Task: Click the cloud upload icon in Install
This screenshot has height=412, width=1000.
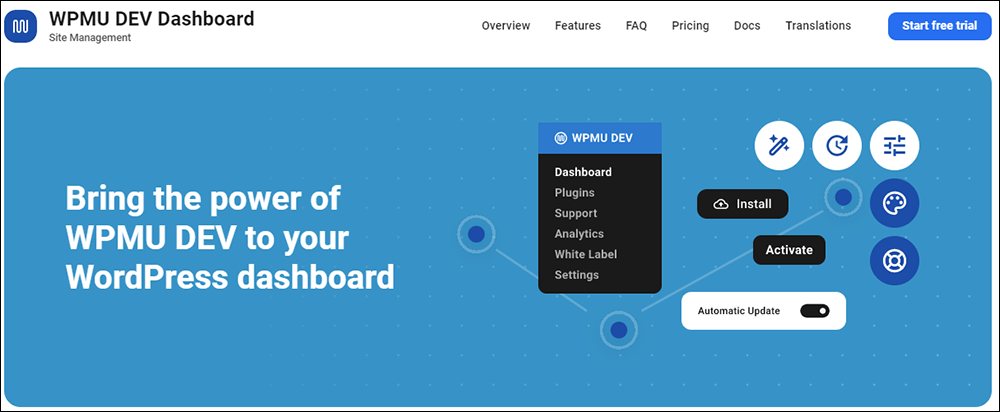Action: 721,204
